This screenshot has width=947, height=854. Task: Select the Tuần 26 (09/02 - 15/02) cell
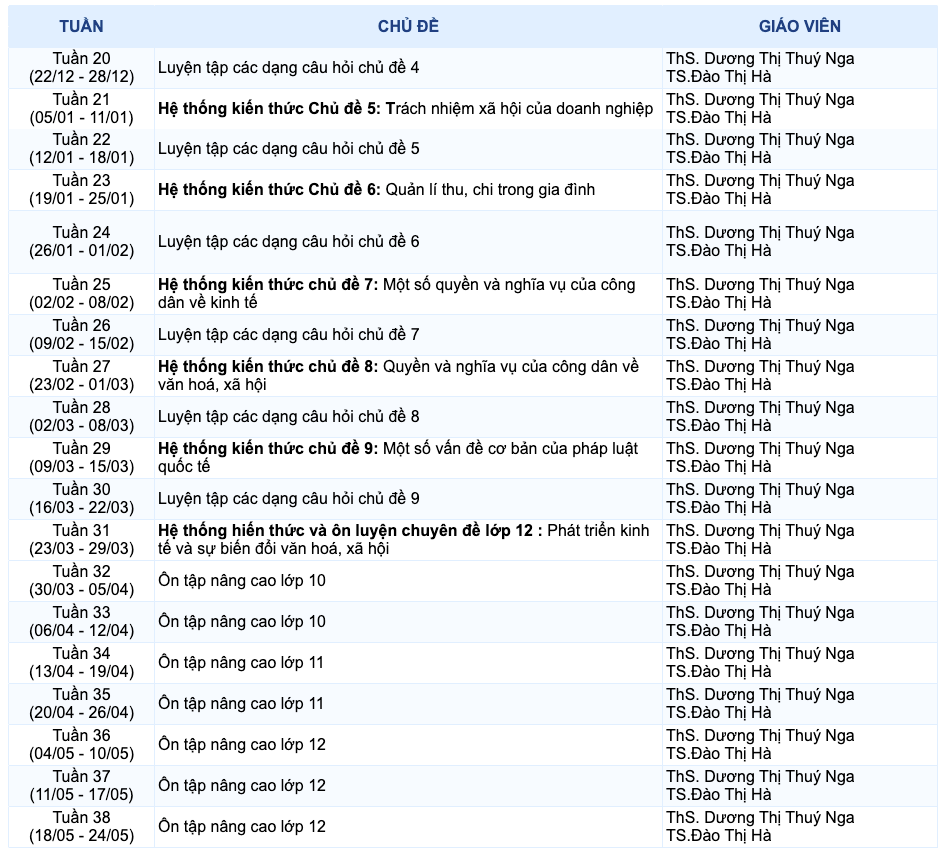(81, 335)
